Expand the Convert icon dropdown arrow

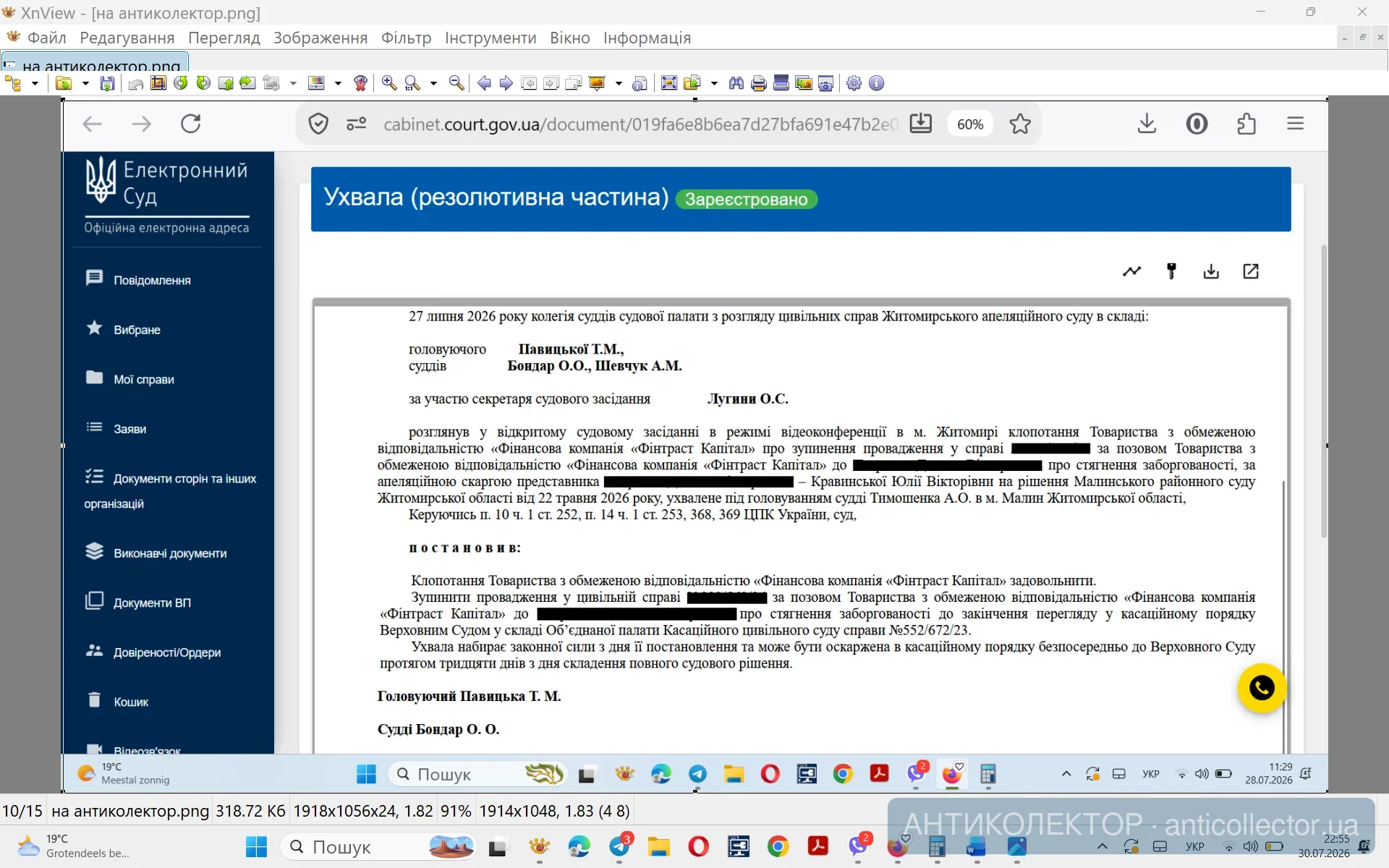tap(293, 83)
